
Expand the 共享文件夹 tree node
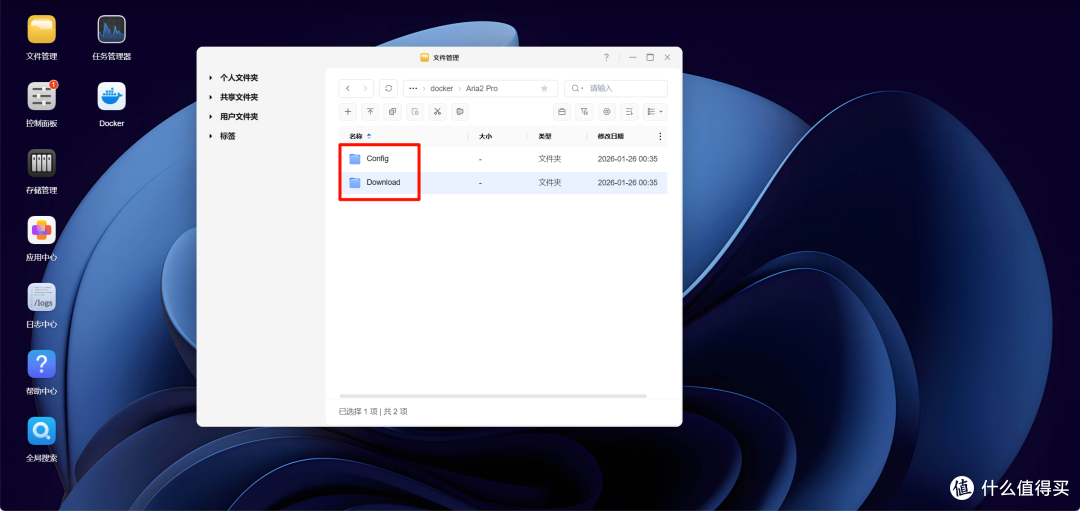point(211,97)
